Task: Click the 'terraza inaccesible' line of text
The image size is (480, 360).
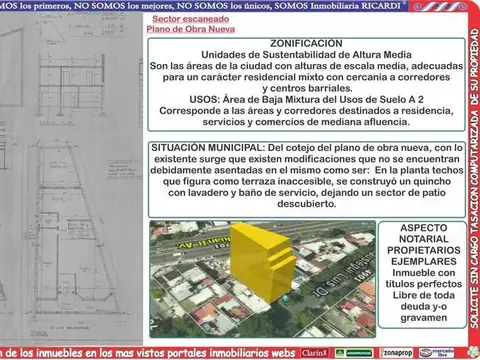Action: pos(307,181)
